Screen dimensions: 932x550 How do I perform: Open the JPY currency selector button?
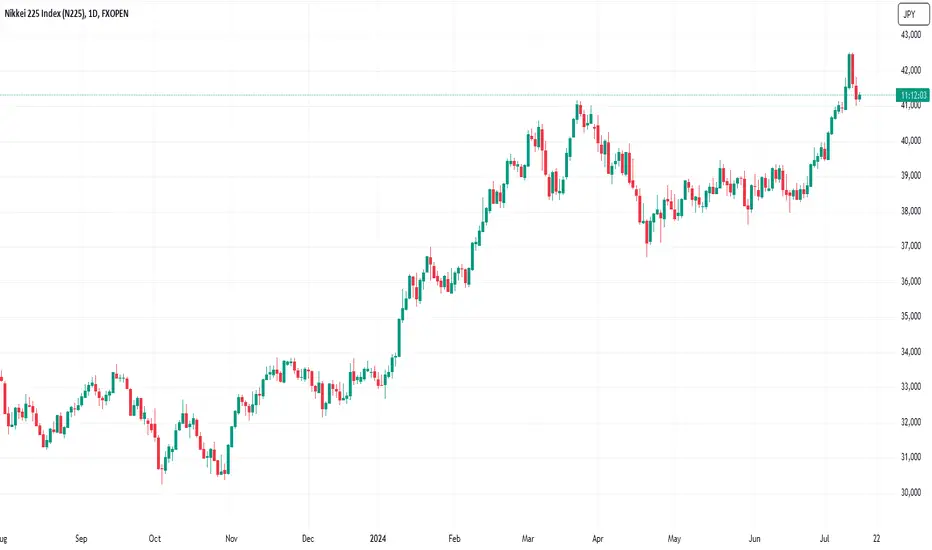(914, 14)
